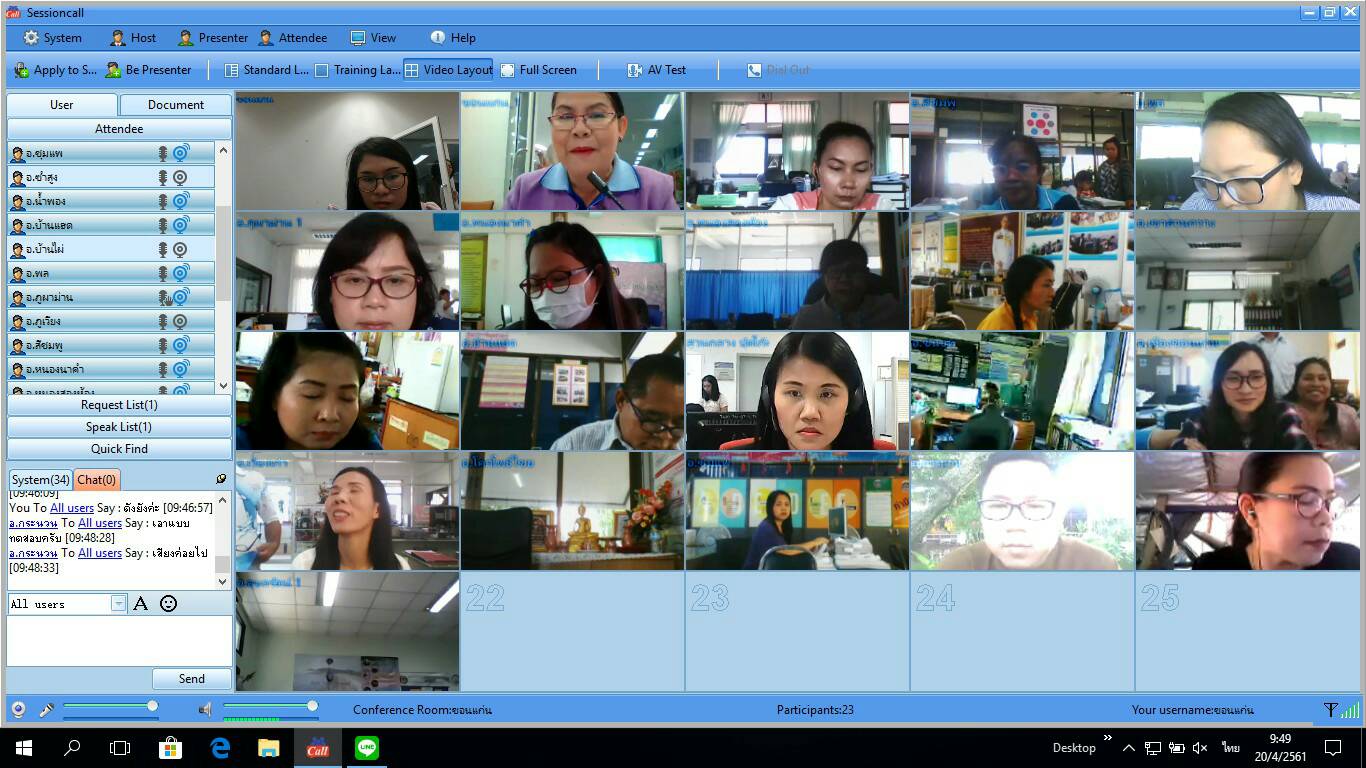The height and width of the screenshot is (768, 1366).
Task: Switch to Full Screen view
Action: [538, 70]
